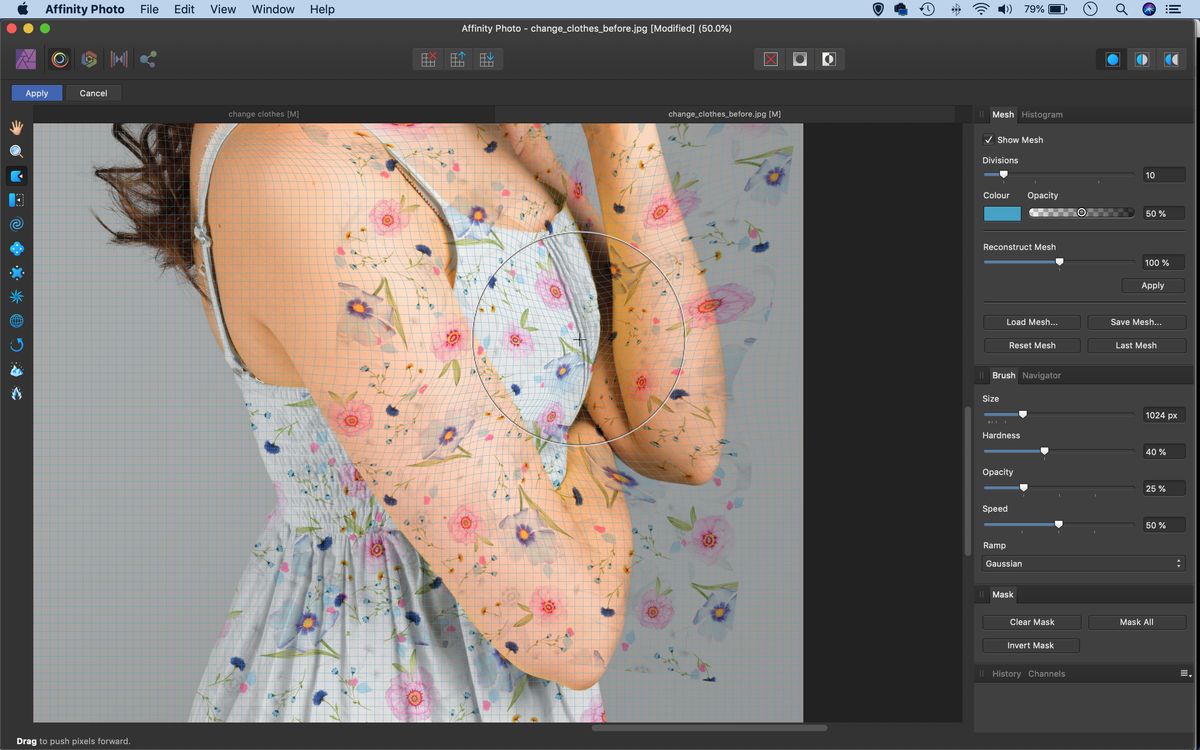1200x750 pixels.
Task: Select the Liquify Turbulence tool
Action: (x=16, y=296)
